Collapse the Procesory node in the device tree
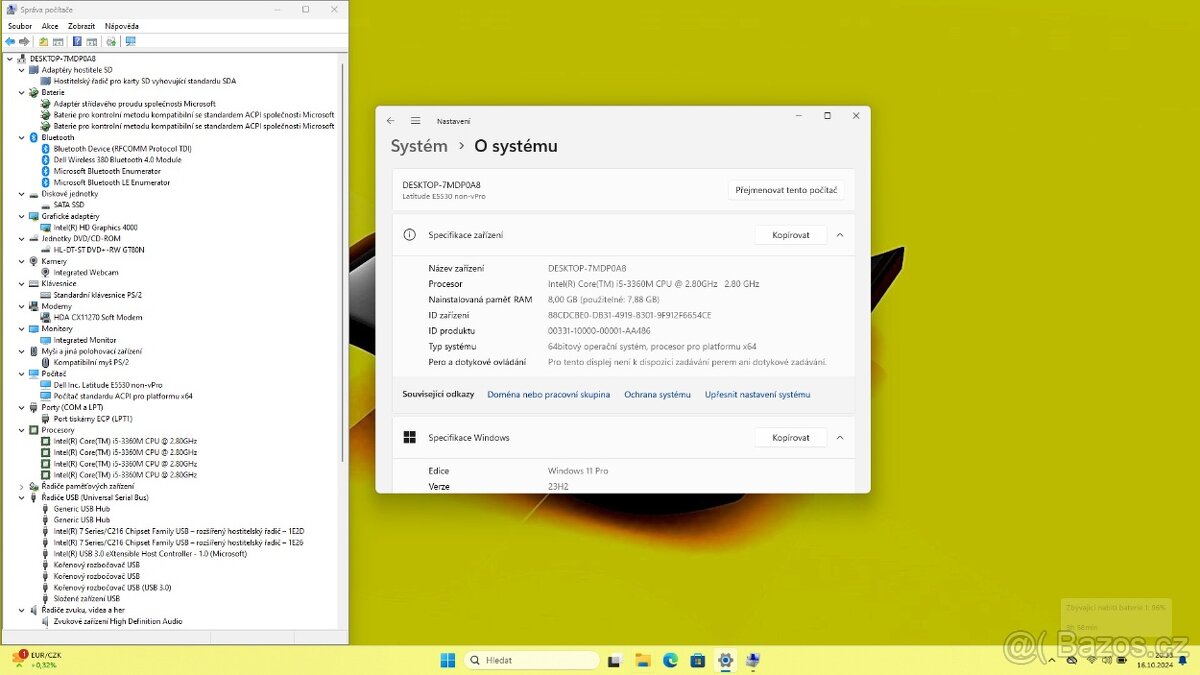 tap(22, 429)
